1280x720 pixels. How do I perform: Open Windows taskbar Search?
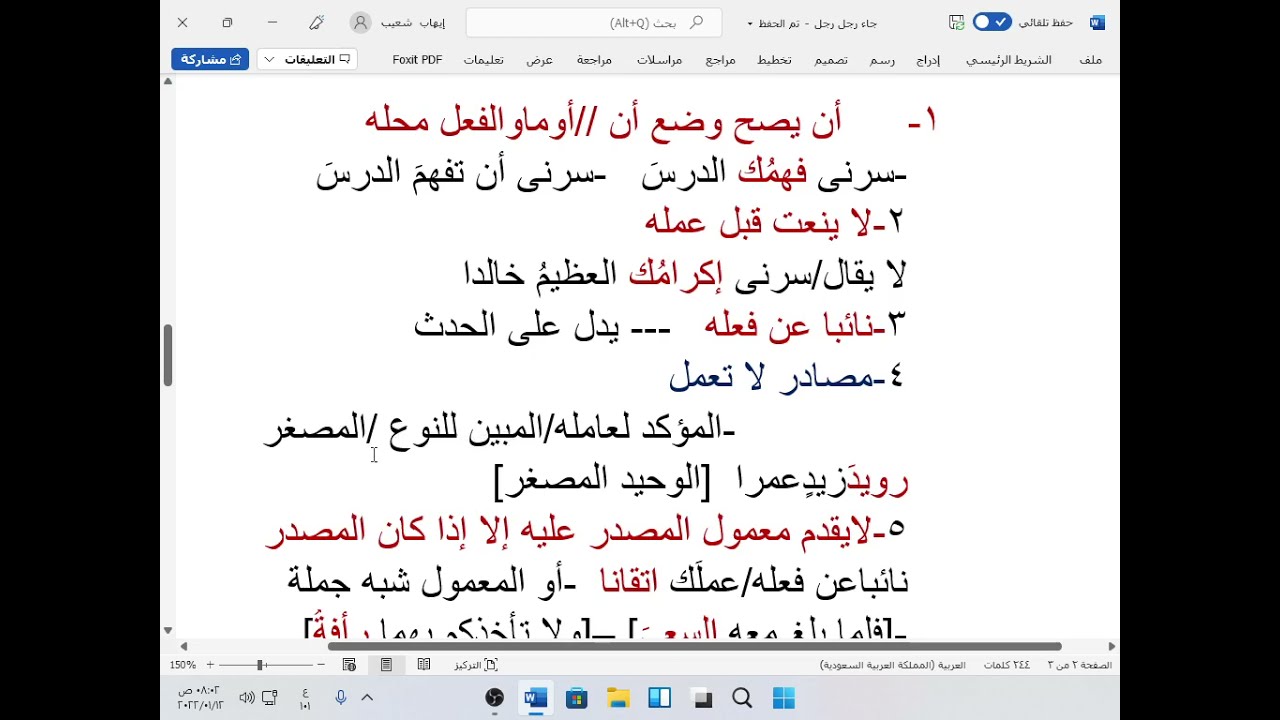click(x=742, y=698)
